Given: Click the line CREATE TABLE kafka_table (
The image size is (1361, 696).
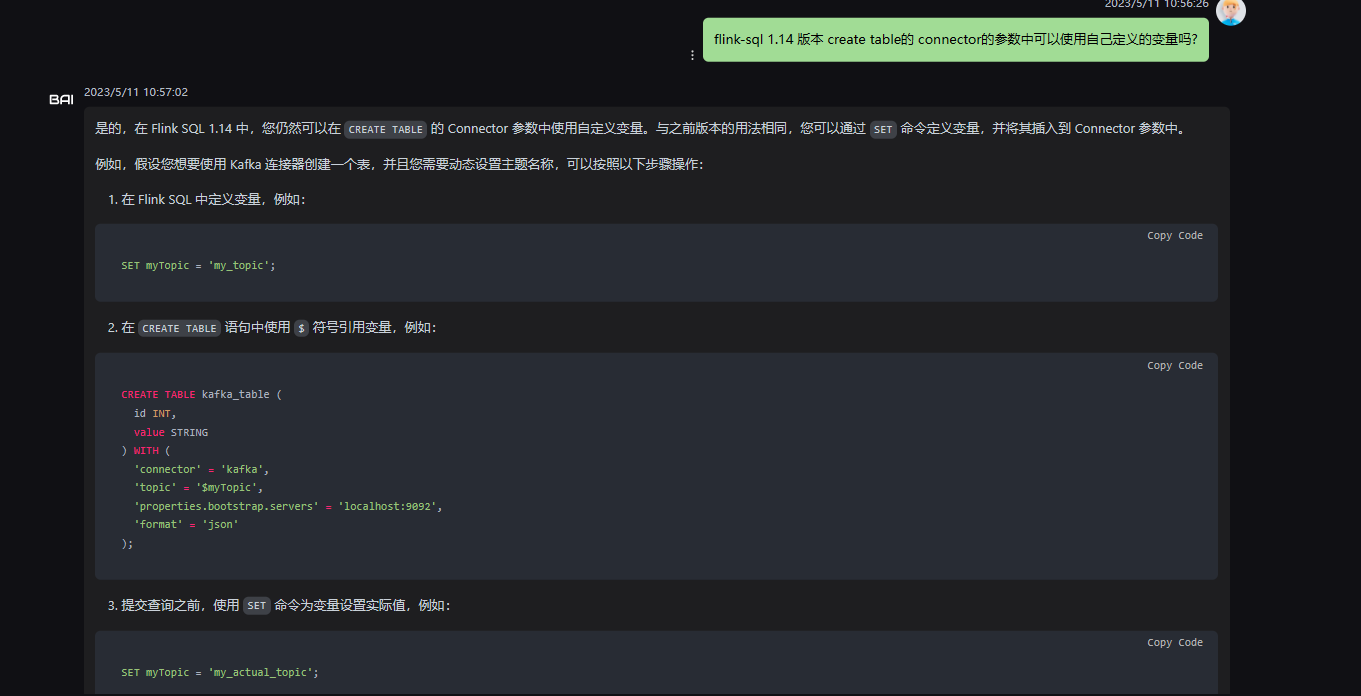Looking at the screenshot, I should click(x=201, y=395).
